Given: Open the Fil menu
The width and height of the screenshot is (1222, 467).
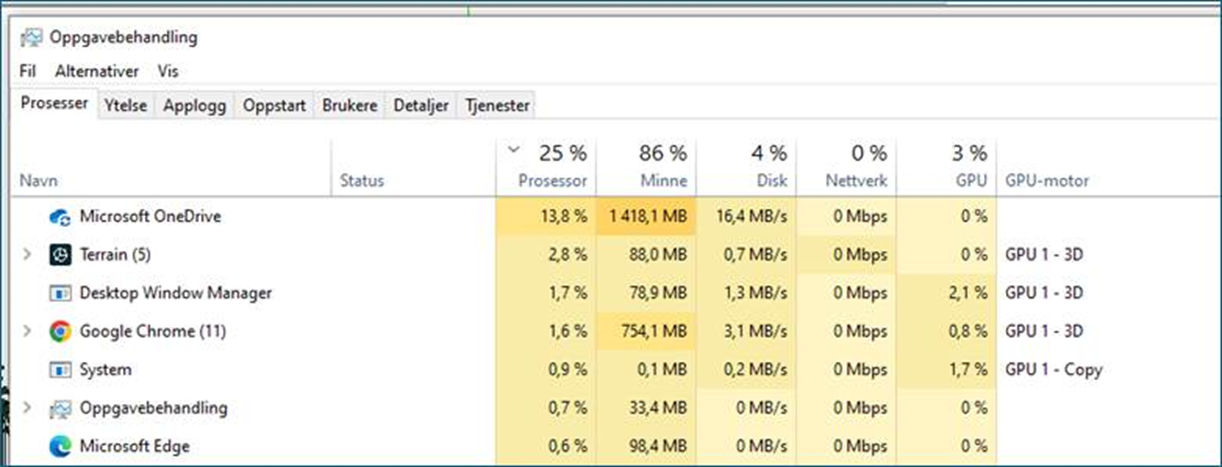Looking at the screenshot, I should pos(28,72).
